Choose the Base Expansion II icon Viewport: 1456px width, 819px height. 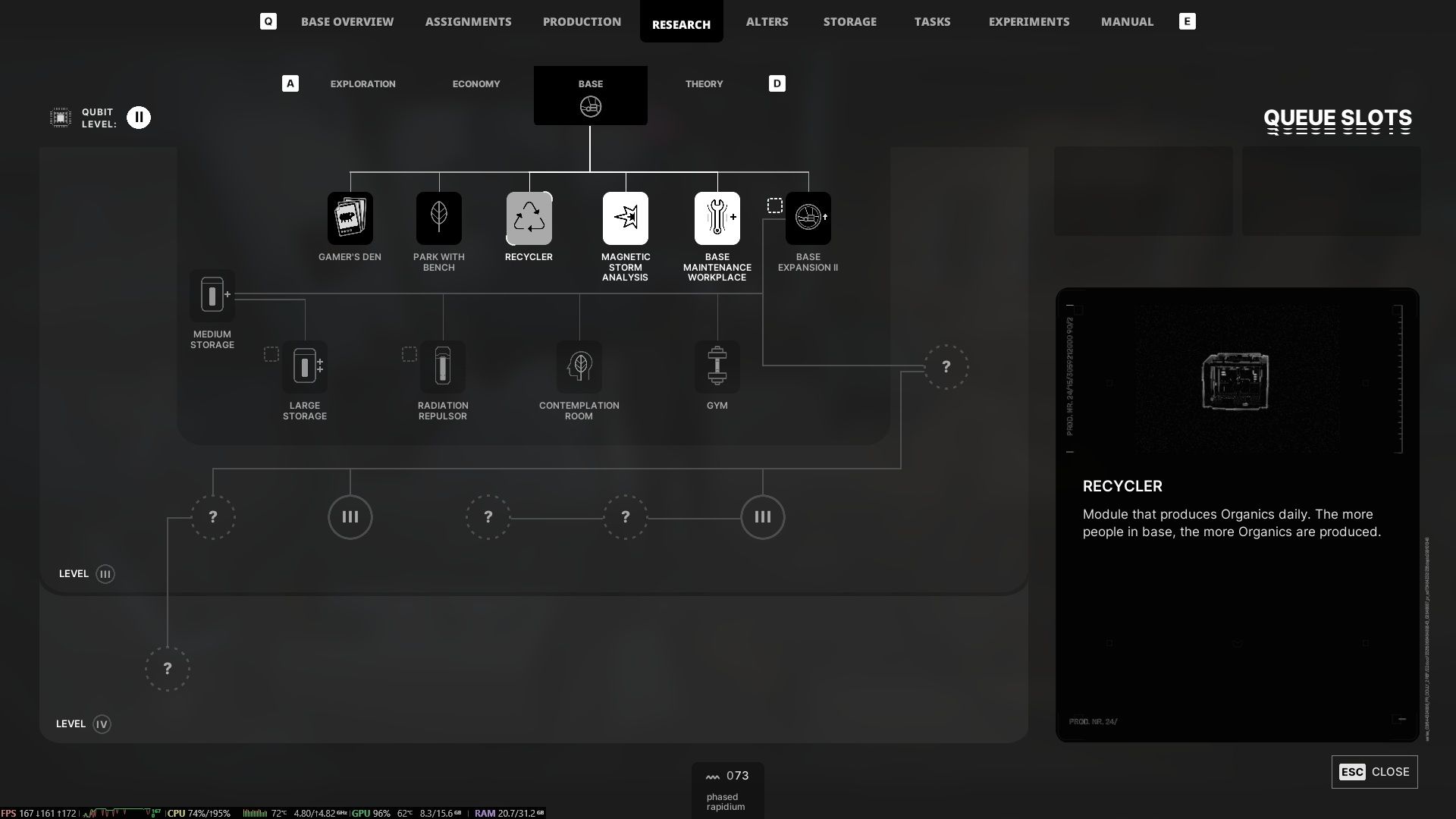tap(808, 218)
